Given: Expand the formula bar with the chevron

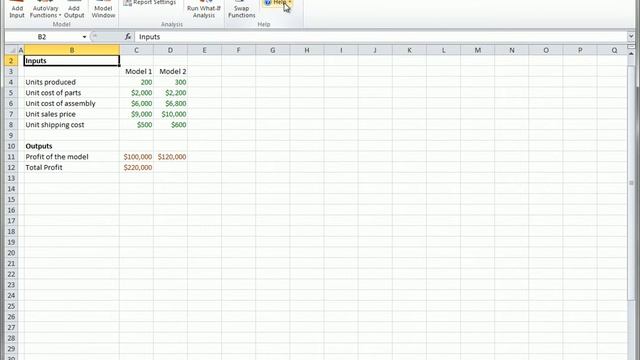Looking at the screenshot, I should point(631,36).
